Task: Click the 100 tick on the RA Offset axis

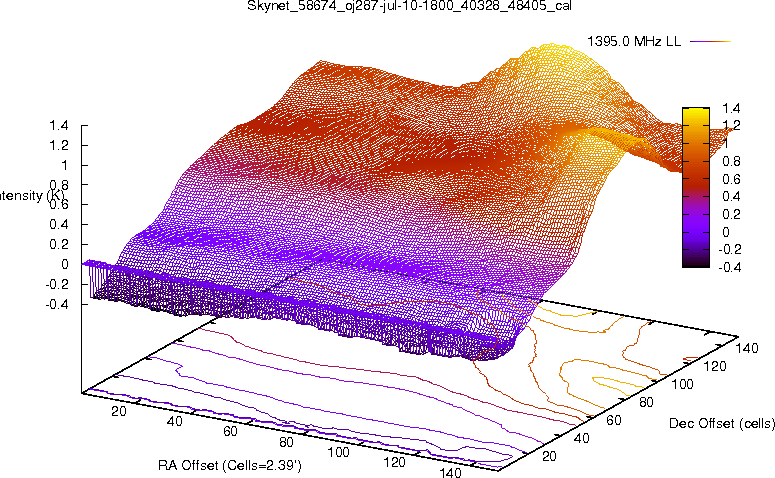Action: (x=339, y=452)
